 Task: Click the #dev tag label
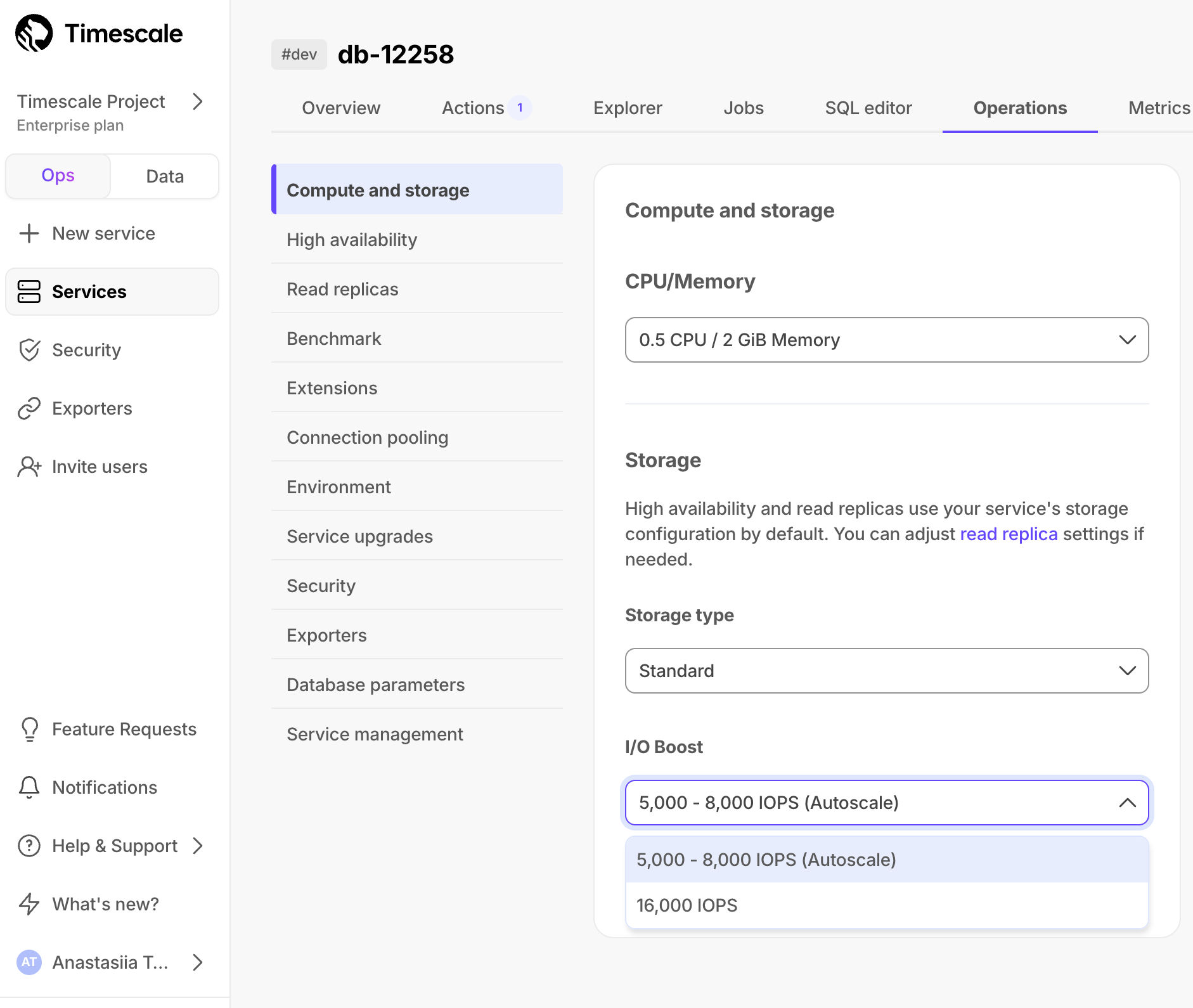pyautogui.click(x=299, y=55)
